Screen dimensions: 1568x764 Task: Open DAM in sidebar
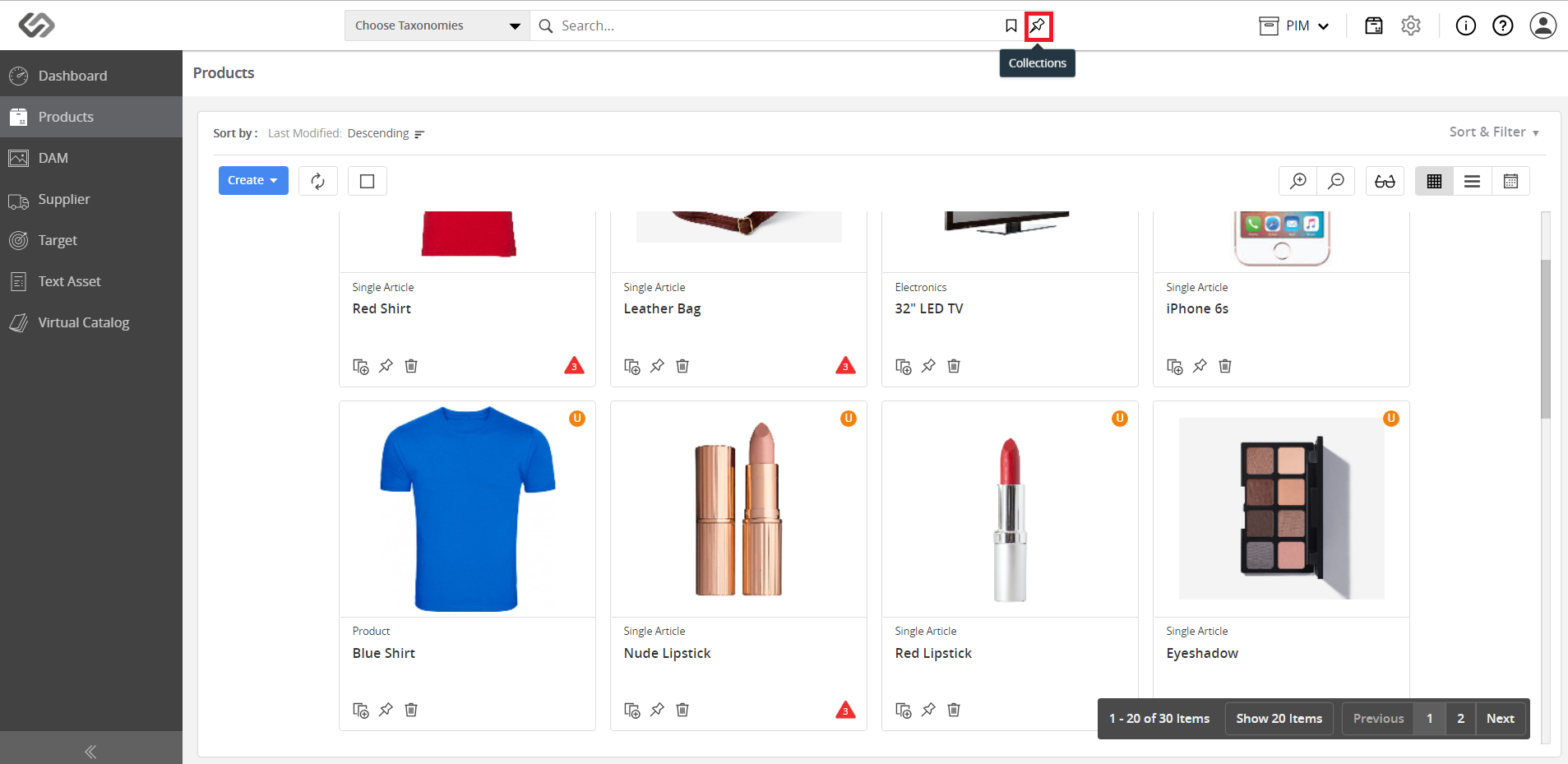tap(91, 158)
